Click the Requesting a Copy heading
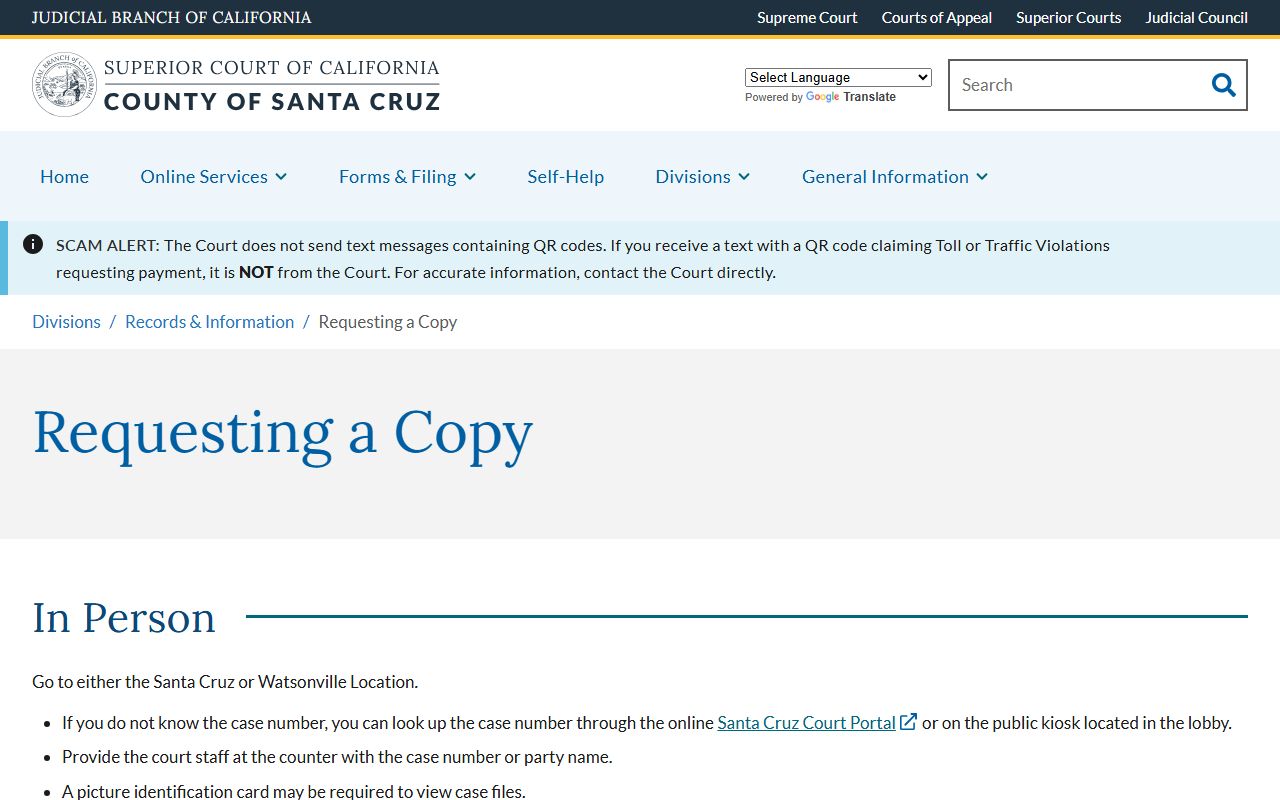 click(x=283, y=433)
